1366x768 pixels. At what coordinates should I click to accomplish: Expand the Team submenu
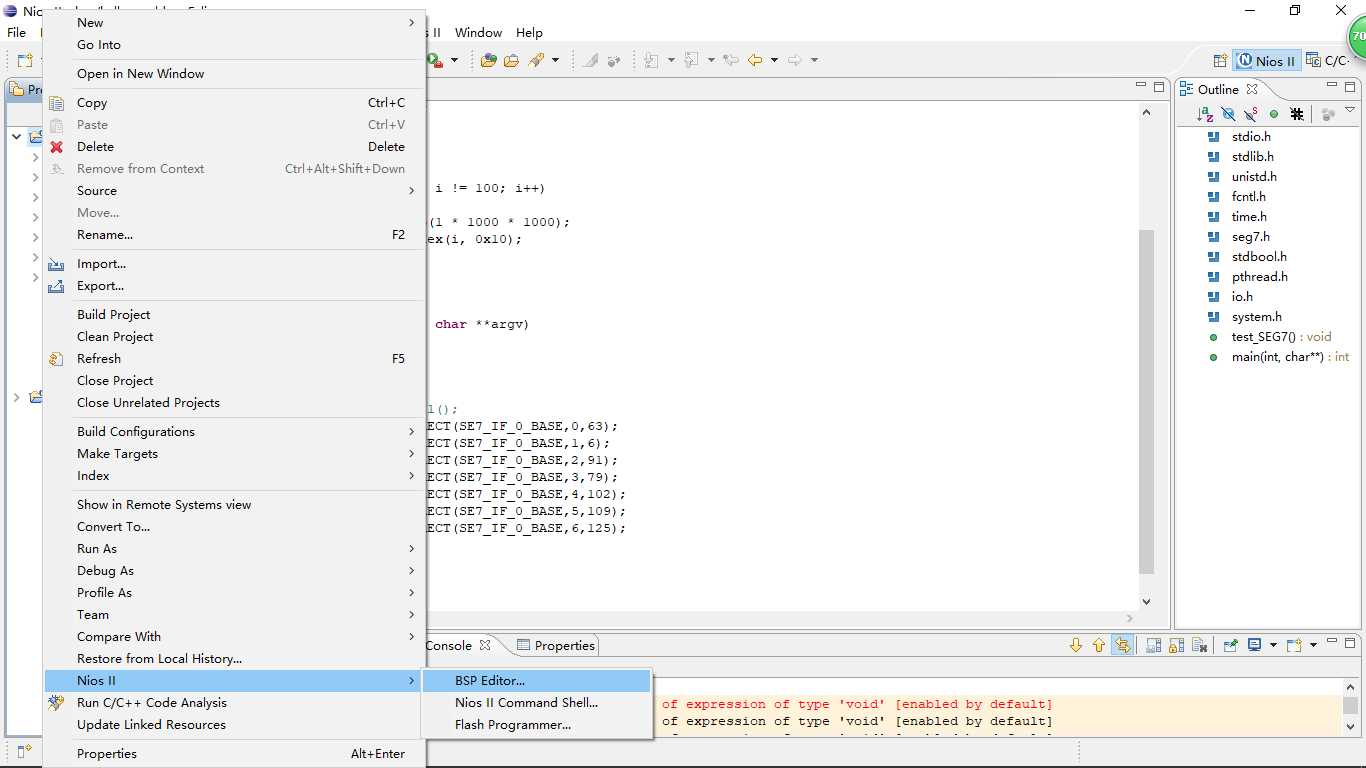[x=234, y=615]
